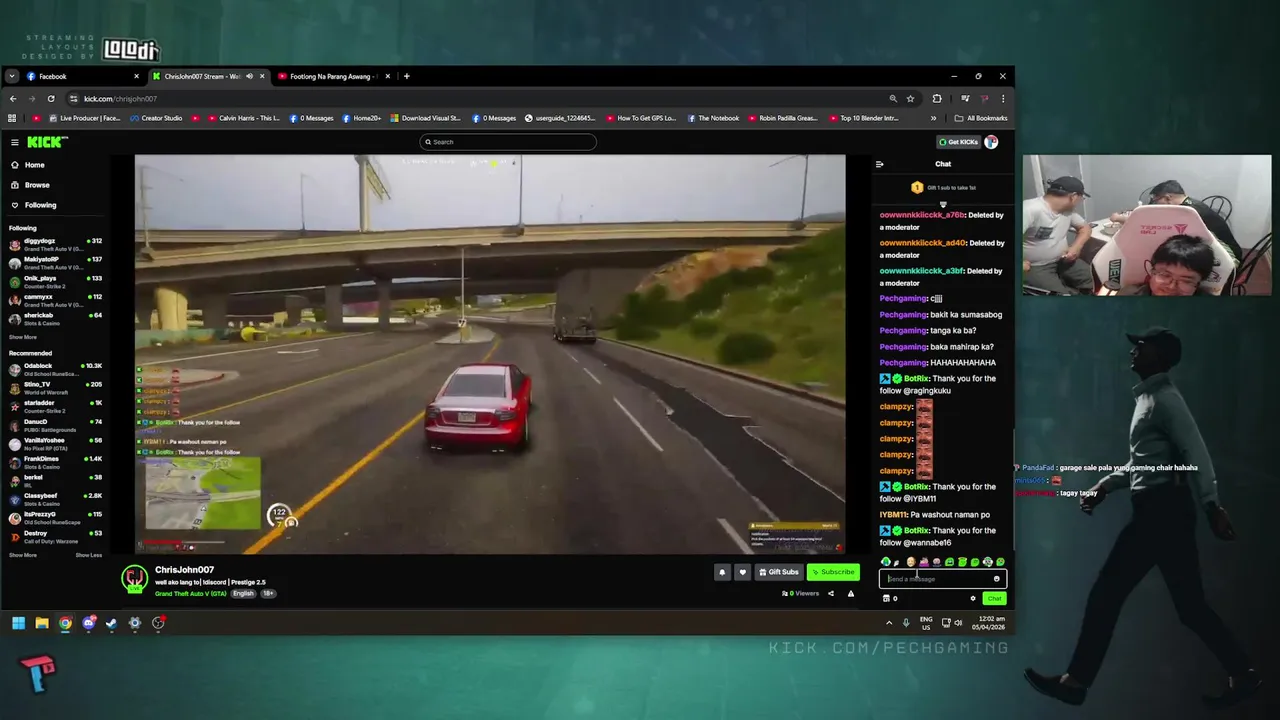Open the ChrisJohn007 channel avatar

coord(135,579)
